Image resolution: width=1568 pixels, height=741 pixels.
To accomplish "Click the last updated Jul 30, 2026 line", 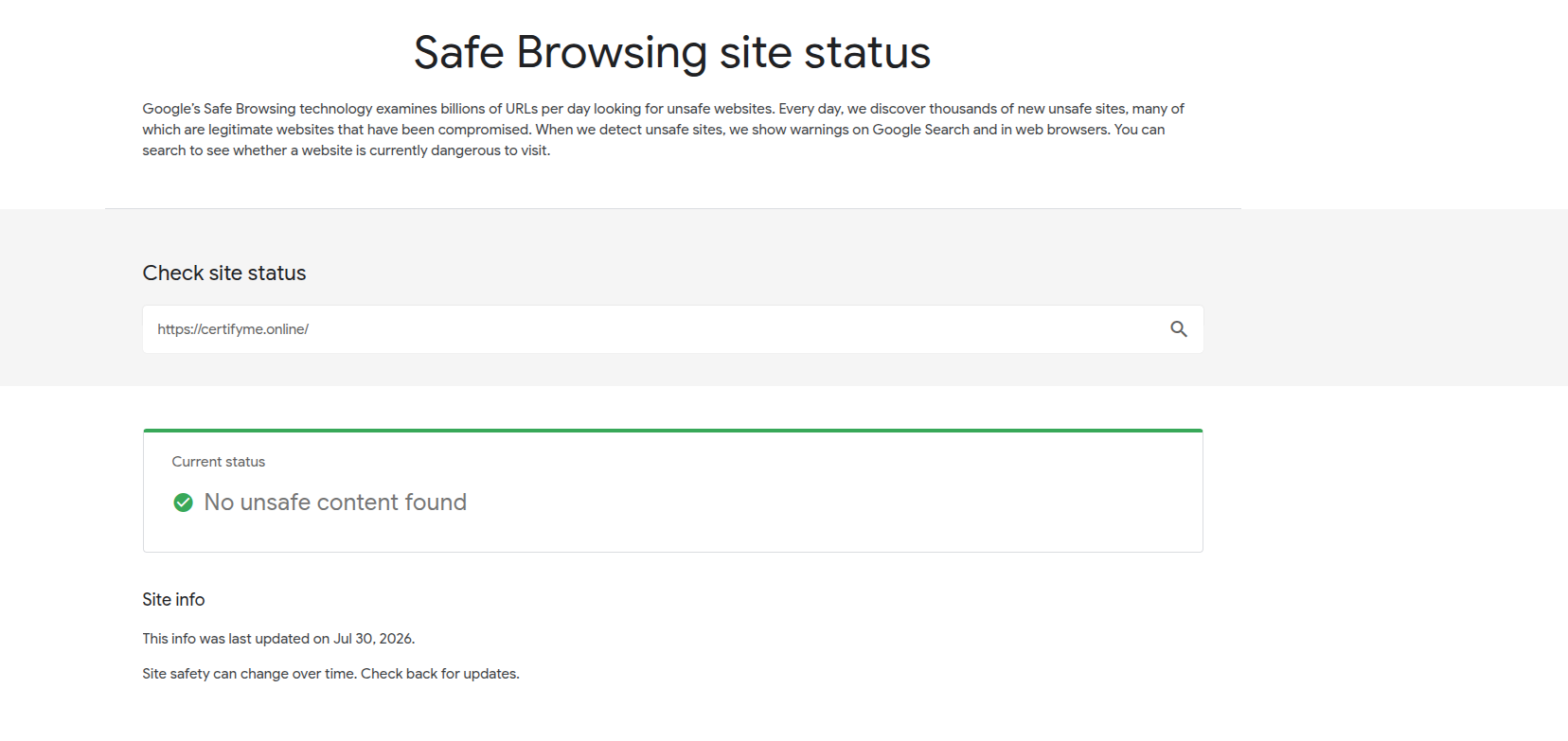I will pos(278,639).
